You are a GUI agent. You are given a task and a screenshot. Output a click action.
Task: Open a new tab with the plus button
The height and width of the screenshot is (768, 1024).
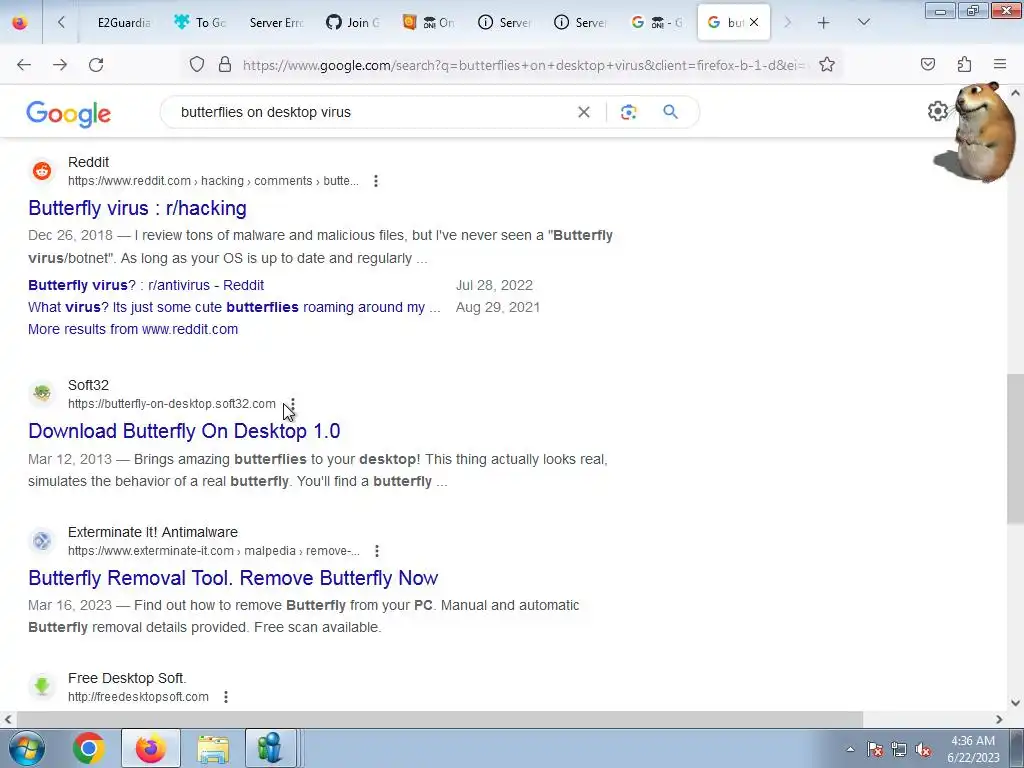[824, 23]
